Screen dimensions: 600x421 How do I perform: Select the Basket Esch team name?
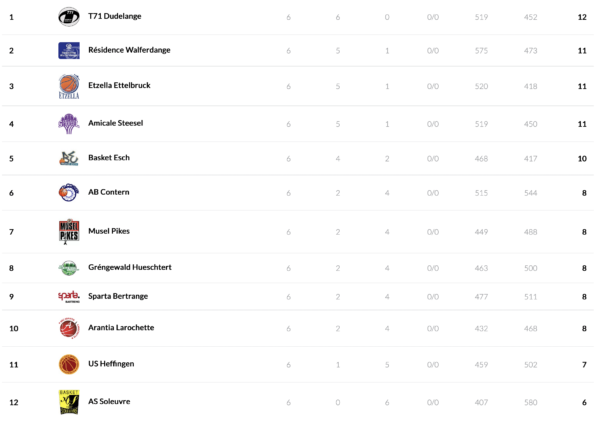[x=109, y=158]
